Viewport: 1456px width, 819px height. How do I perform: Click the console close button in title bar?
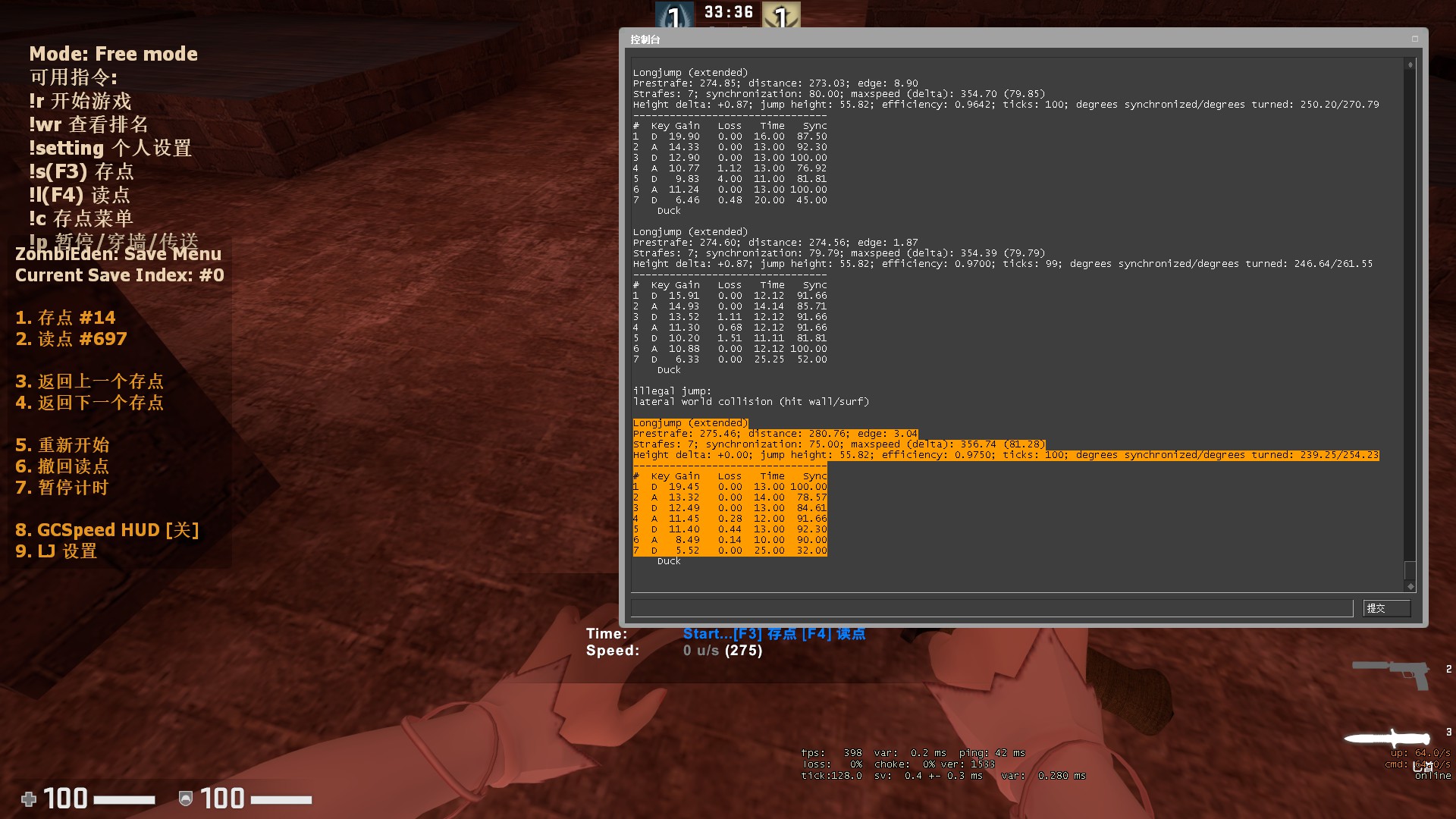coord(1414,39)
